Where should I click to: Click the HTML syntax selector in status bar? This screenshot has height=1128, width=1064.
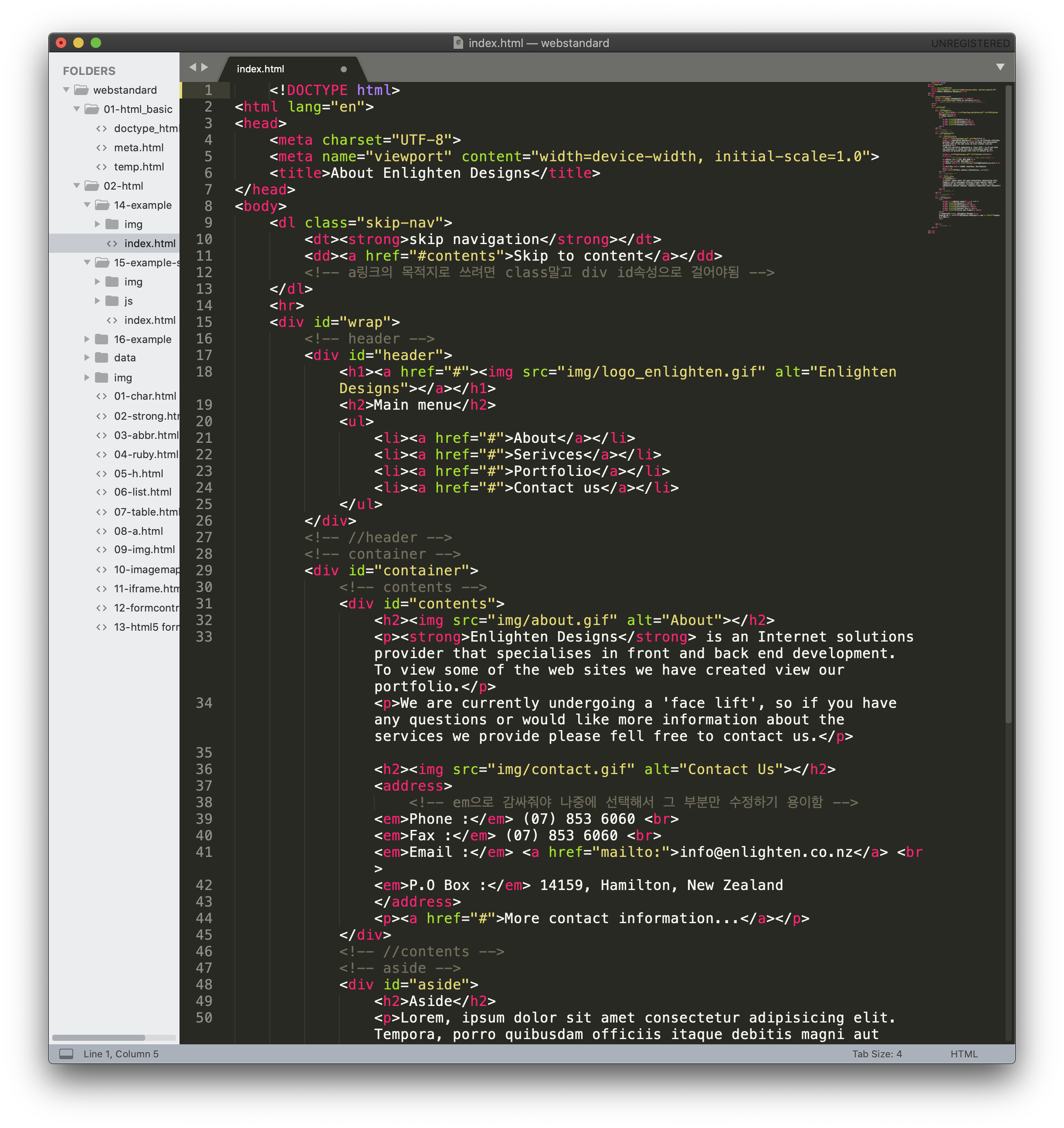964,1053
